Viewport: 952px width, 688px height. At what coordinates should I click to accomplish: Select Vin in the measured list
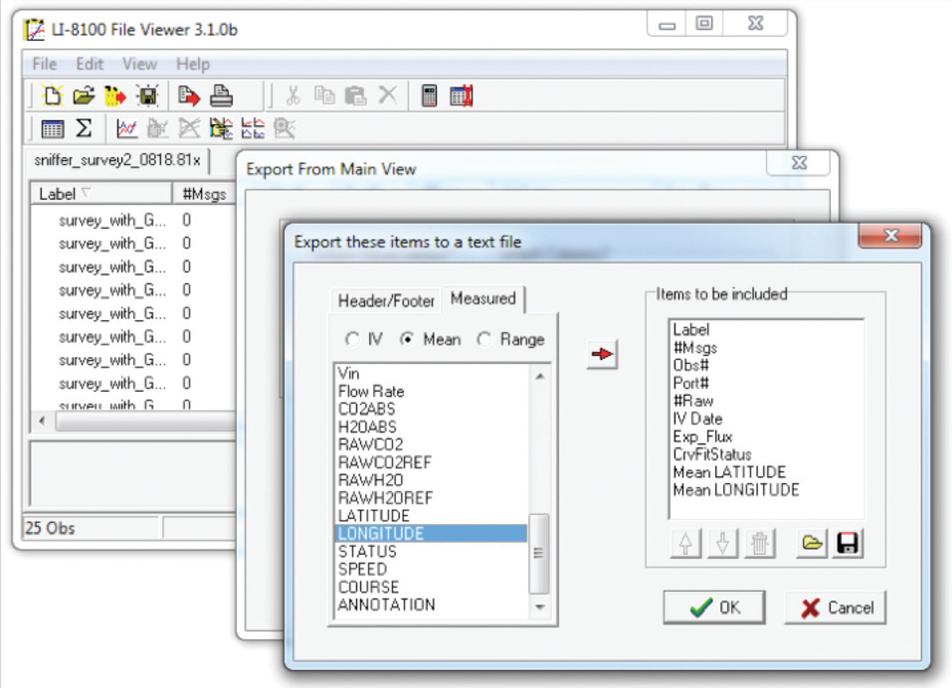coord(431,373)
